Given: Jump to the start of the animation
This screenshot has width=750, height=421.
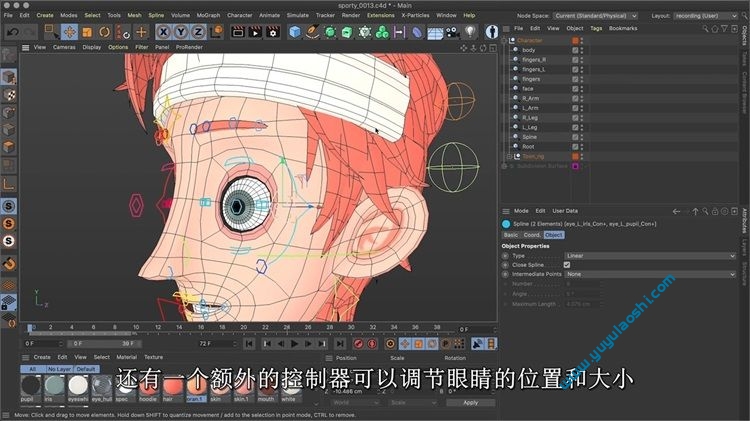Looking at the screenshot, I should [x=249, y=343].
